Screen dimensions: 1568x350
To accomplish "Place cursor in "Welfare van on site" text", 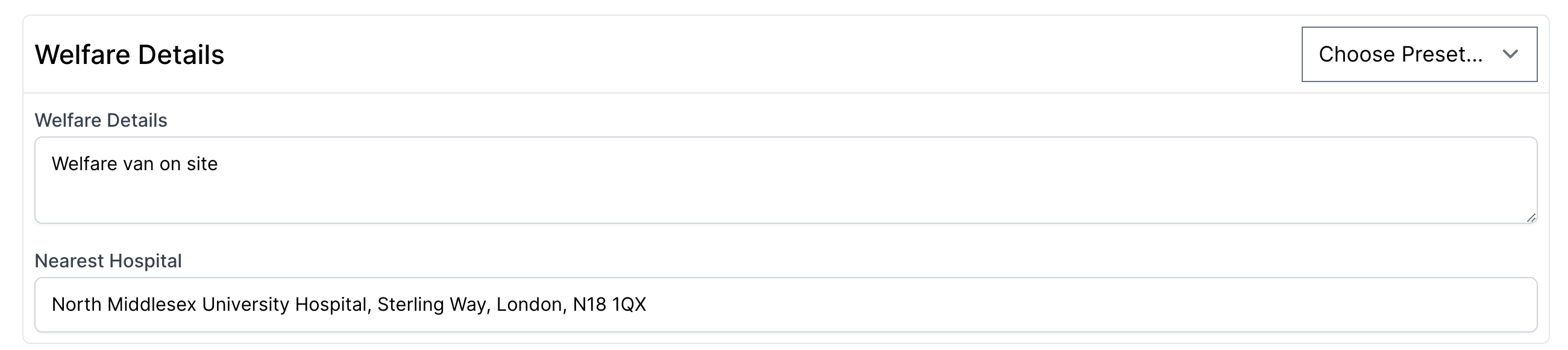I will click(134, 164).
